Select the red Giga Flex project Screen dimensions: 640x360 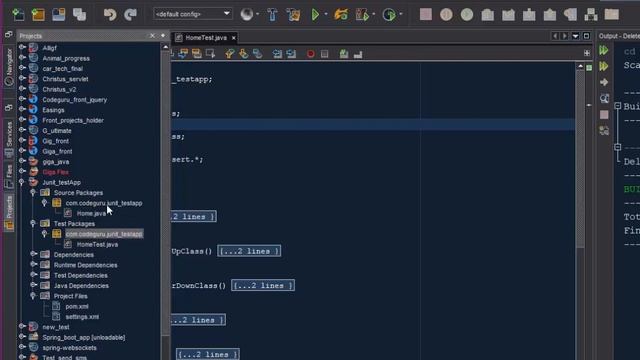coord(56,172)
